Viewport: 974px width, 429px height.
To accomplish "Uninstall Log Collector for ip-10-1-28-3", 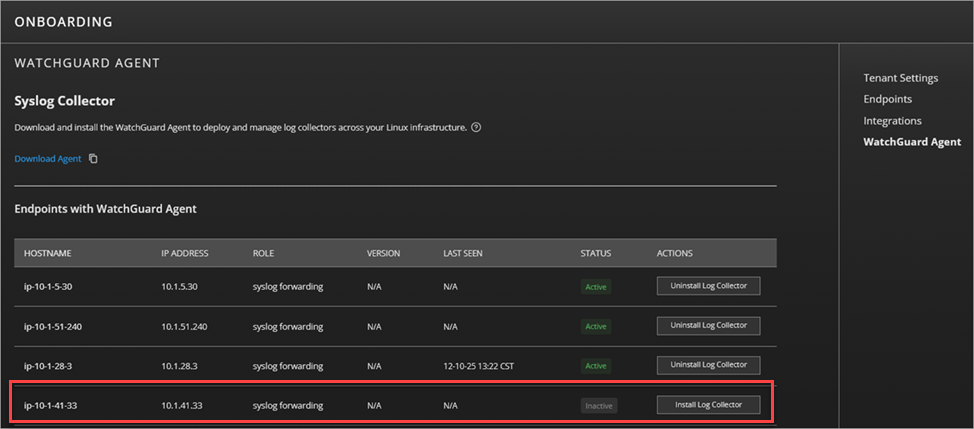I will coord(709,365).
